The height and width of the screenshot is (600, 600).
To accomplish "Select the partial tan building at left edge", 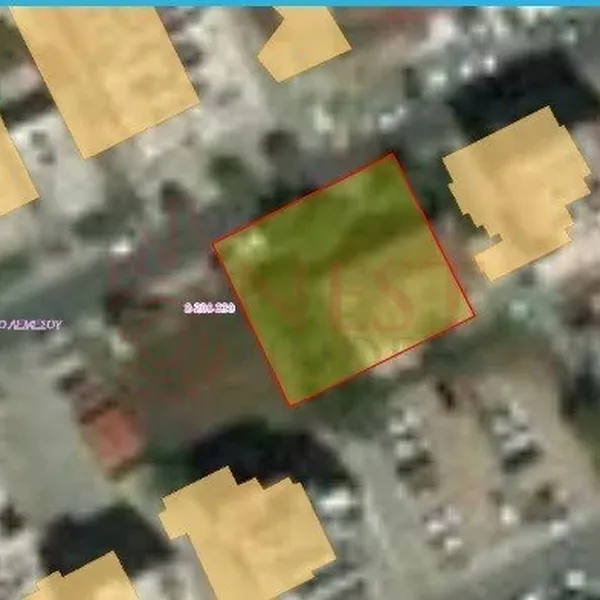I will coord(15,170).
